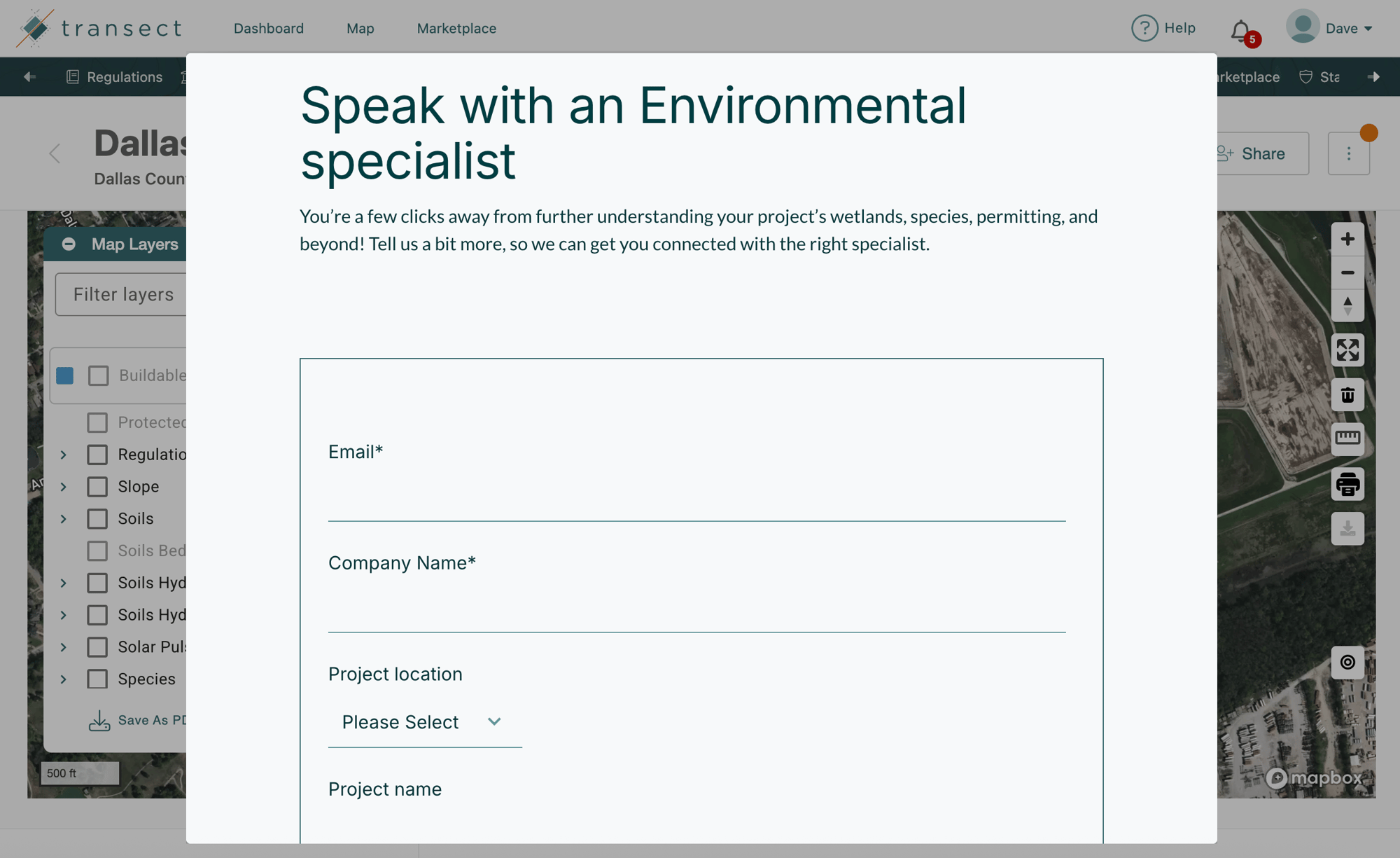Print the current map view
The width and height of the screenshot is (1400, 858).
[x=1347, y=484]
